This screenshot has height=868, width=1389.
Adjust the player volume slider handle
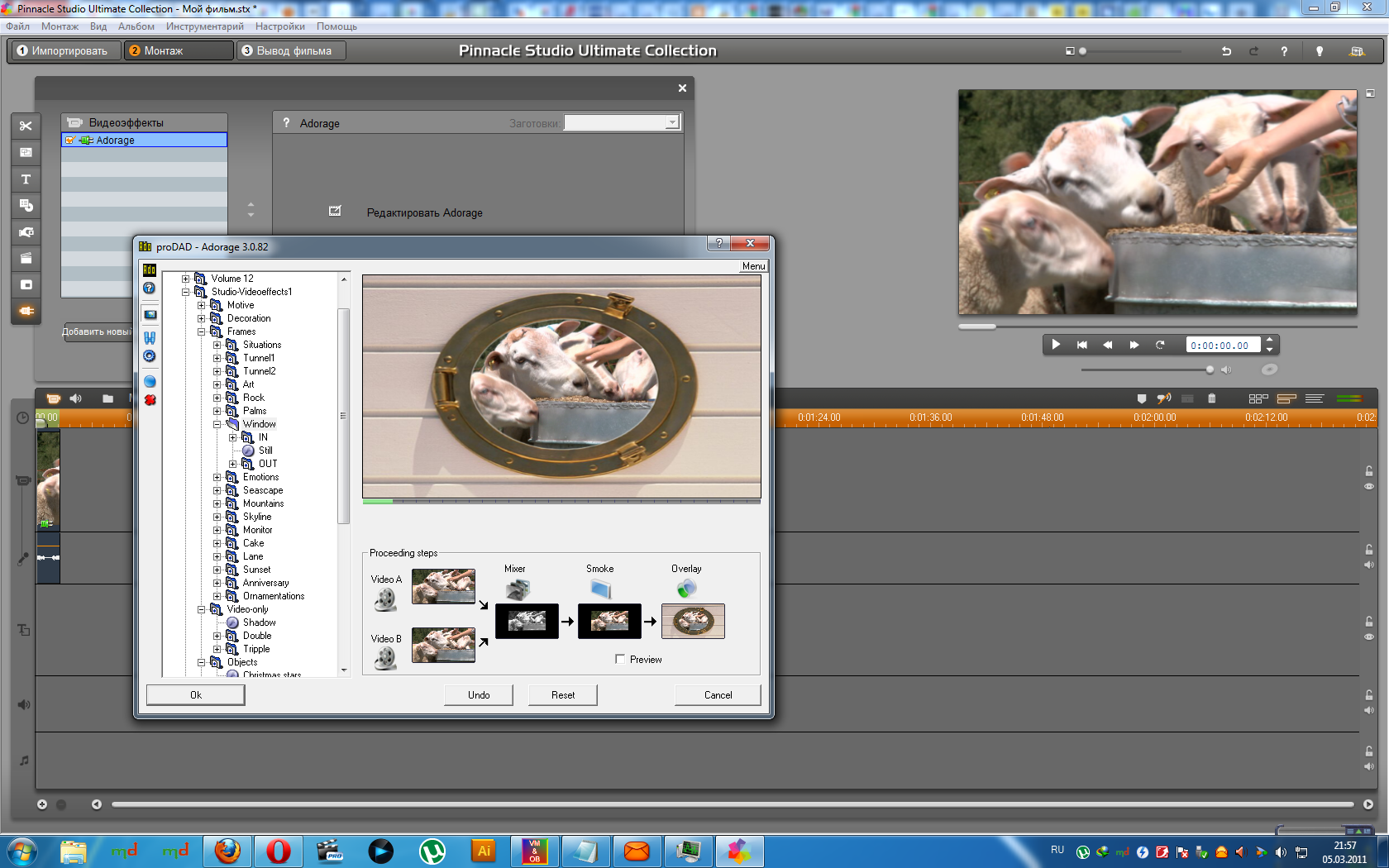pyautogui.click(x=1210, y=370)
